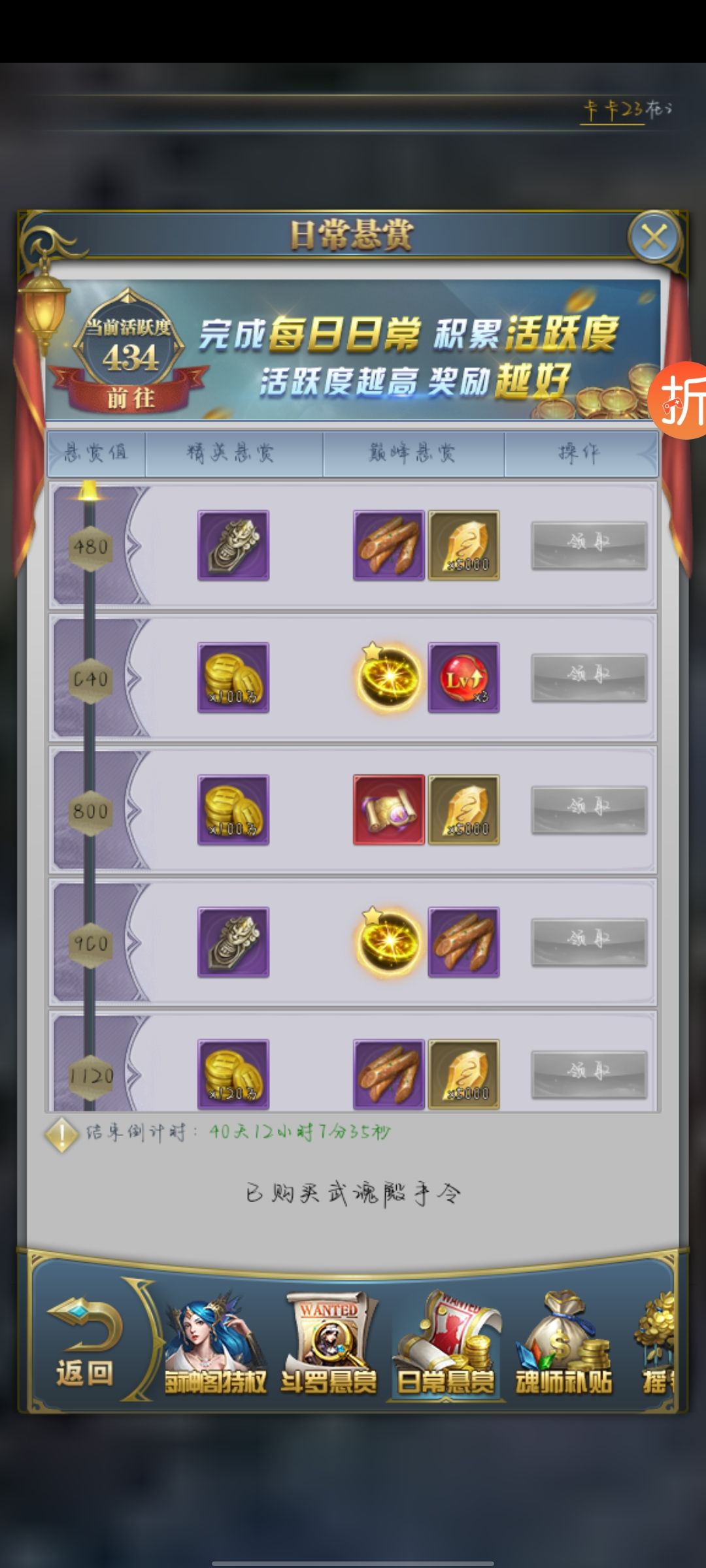The height and width of the screenshot is (1568, 706).
Task: Tap the 960 milestone on progress track
Action: (x=91, y=943)
